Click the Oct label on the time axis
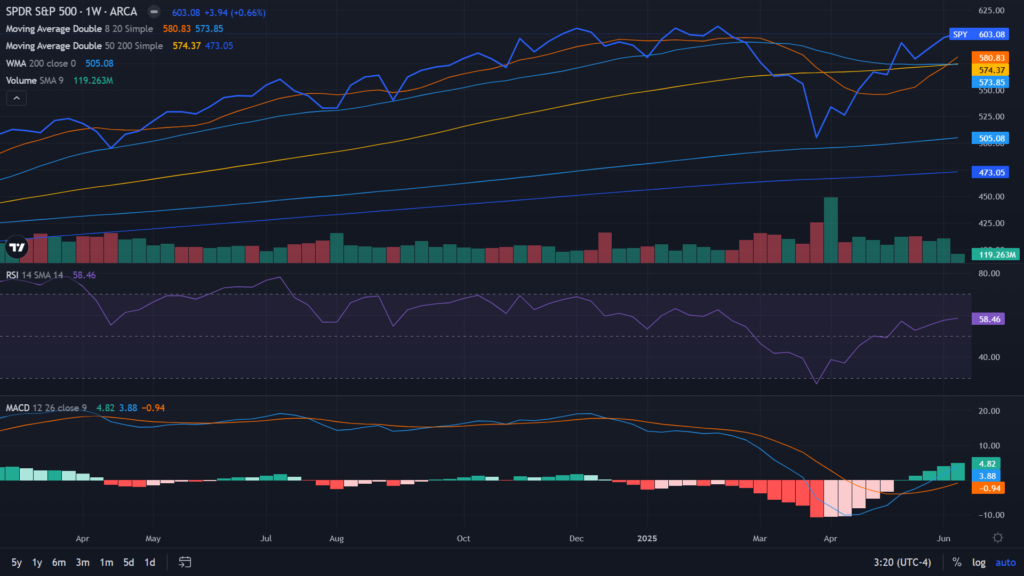 pos(463,539)
